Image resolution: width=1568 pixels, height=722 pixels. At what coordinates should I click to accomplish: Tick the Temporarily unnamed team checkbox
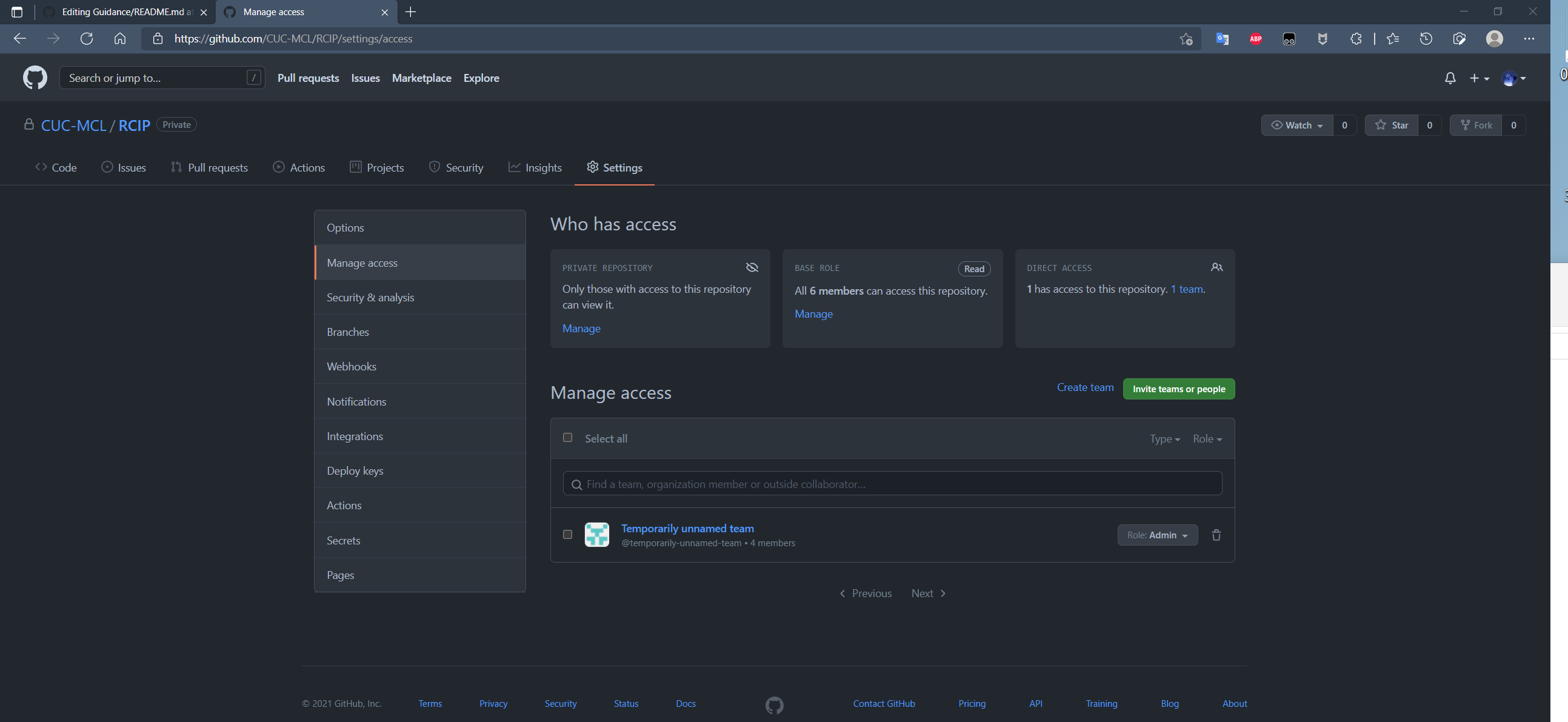567,535
